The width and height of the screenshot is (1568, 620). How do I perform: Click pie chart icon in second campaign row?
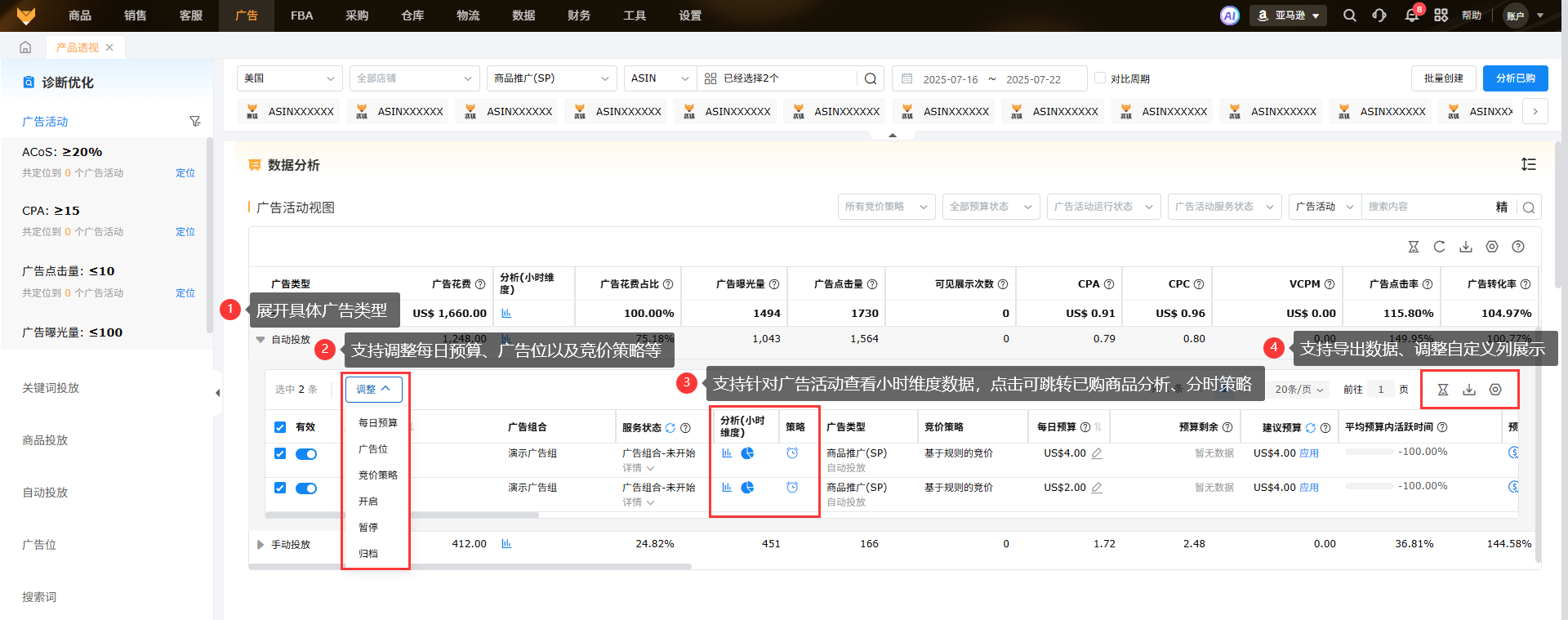pos(747,488)
